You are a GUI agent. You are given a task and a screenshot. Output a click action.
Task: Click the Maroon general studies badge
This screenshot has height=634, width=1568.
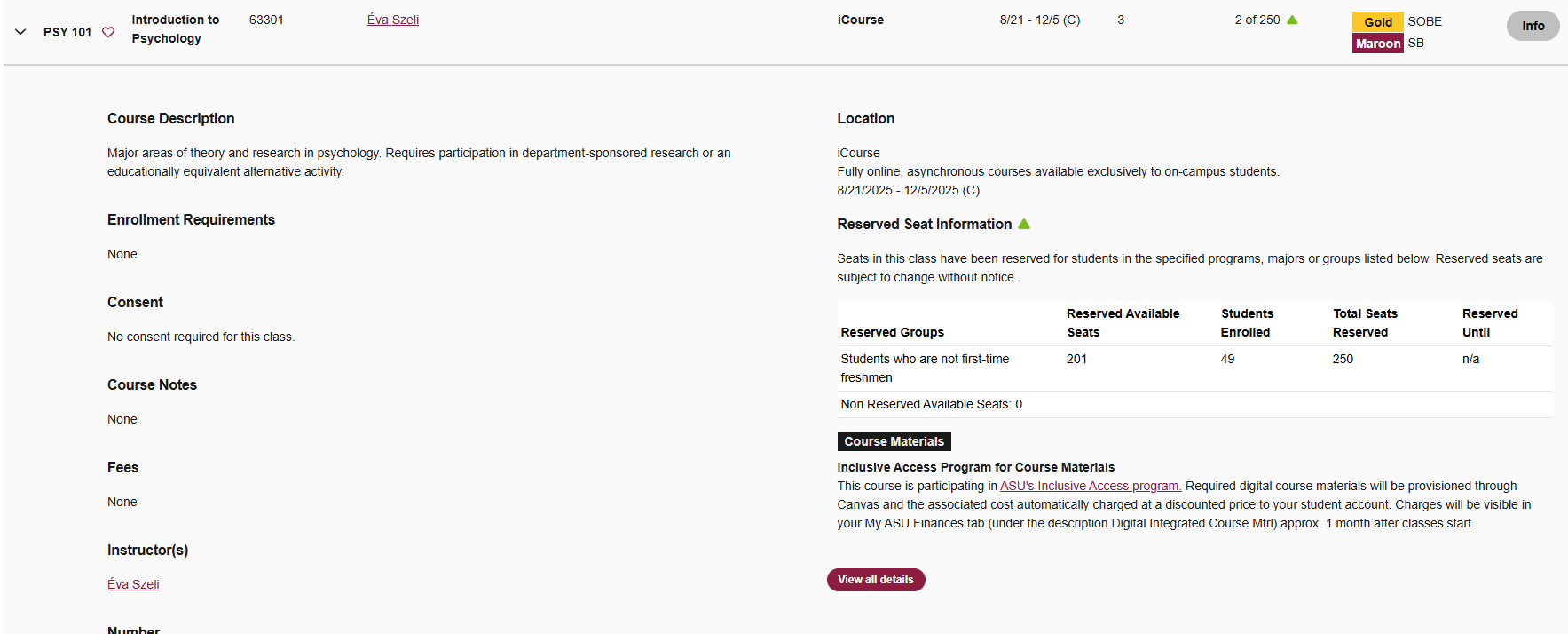1377,44
